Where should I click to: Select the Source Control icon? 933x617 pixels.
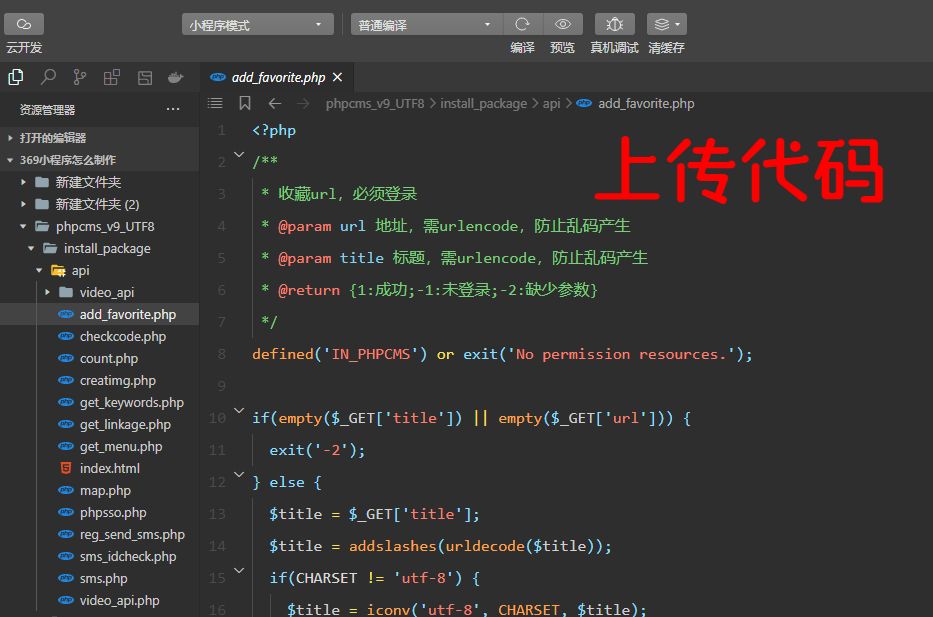point(79,76)
